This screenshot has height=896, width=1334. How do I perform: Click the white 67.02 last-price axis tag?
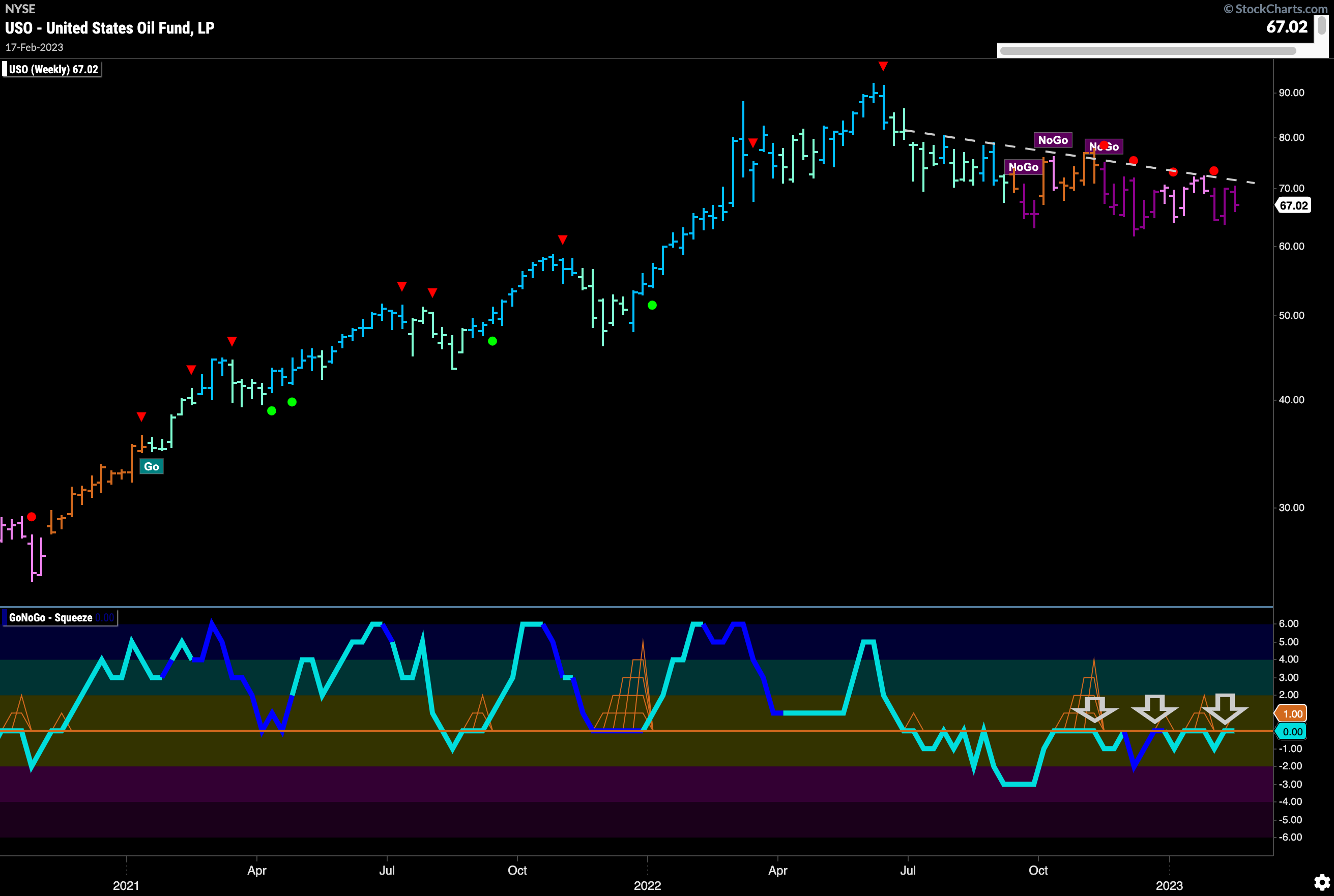(1293, 206)
